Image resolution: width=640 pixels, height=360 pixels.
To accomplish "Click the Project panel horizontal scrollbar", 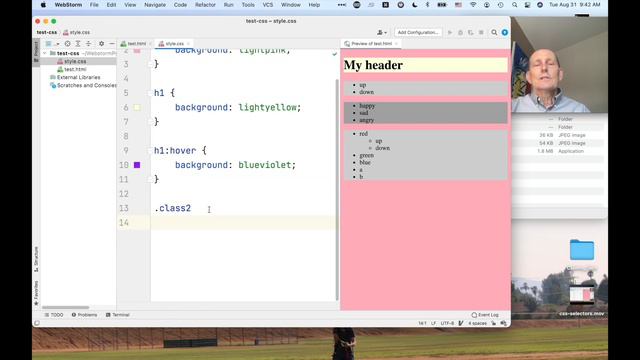I will coord(65,307).
